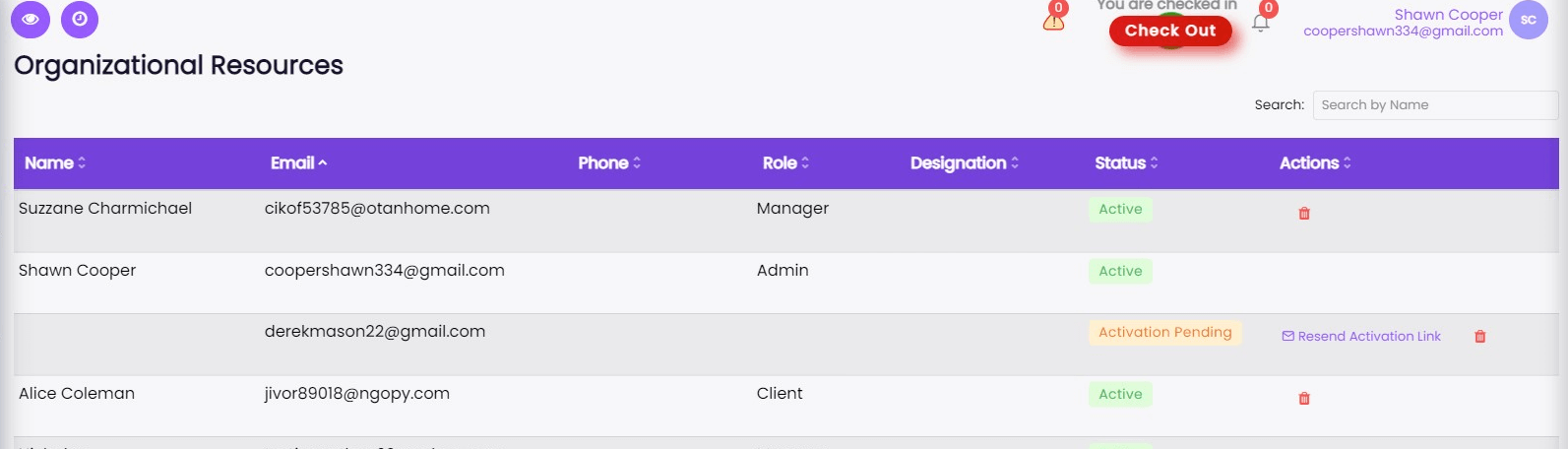Click the SC user avatar
This screenshot has height=449, width=1568.
[x=1528, y=21]
